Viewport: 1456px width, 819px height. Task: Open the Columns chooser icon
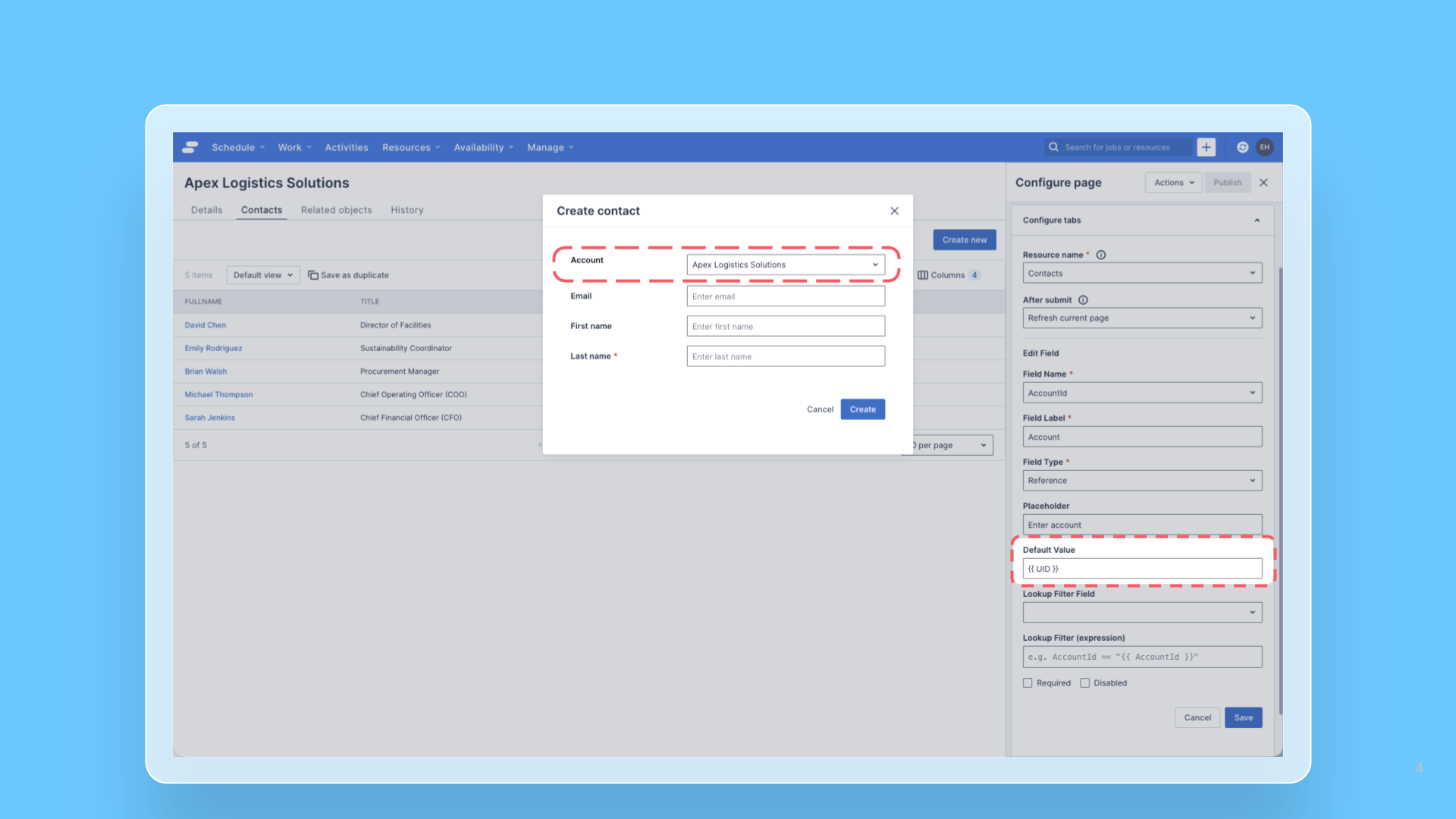[923, 275]
